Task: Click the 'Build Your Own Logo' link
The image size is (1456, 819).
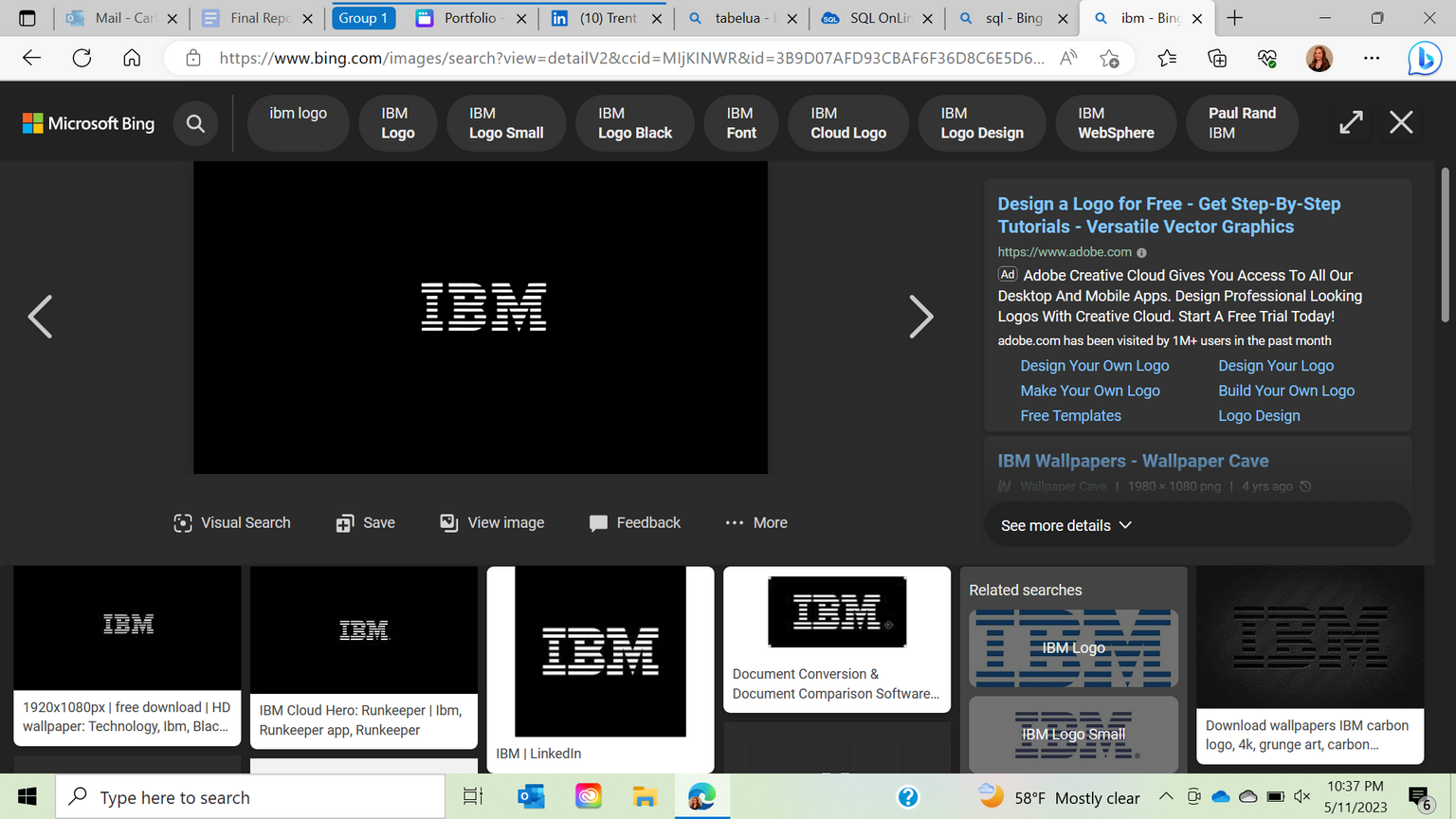Action: pos(1286,391)
